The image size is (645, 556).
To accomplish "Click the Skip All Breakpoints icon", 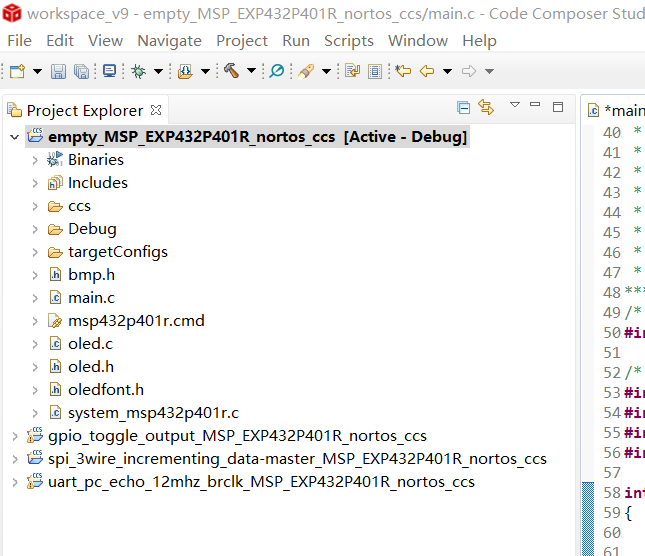I will (276, 71).
